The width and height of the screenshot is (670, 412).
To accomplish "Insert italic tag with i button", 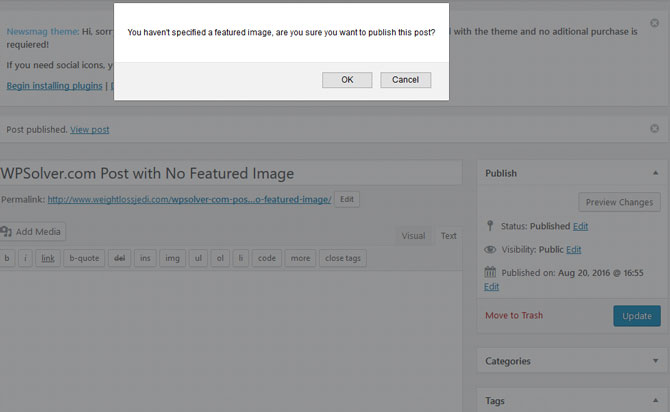I will pos(25,258).
